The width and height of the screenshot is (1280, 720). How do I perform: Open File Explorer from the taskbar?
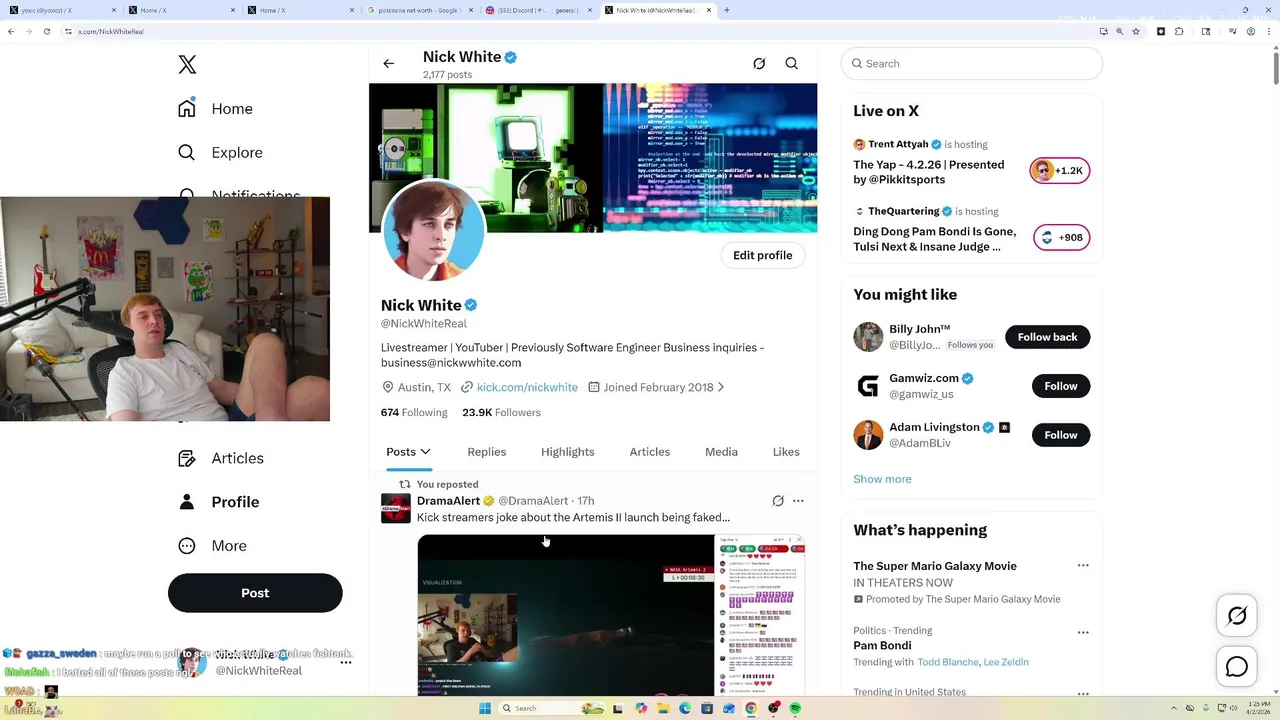pyautogui.click(x=663, y=708)
